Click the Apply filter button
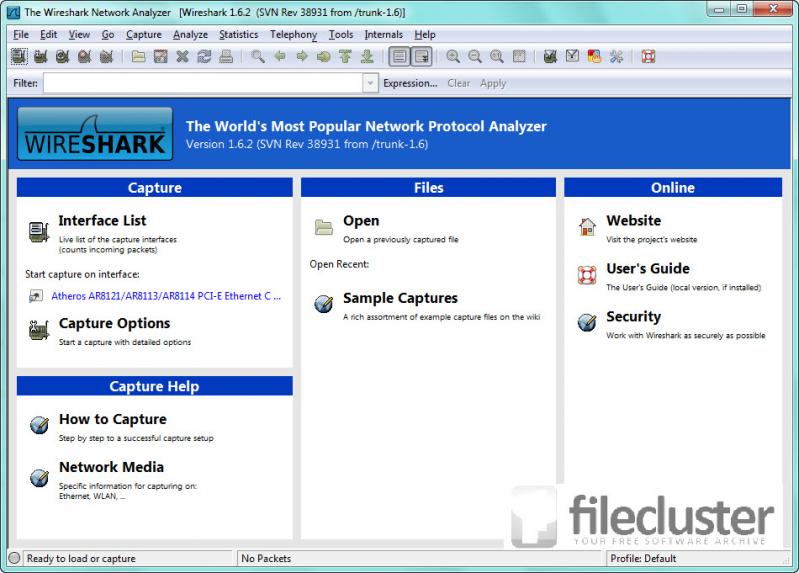 [493, 83]
